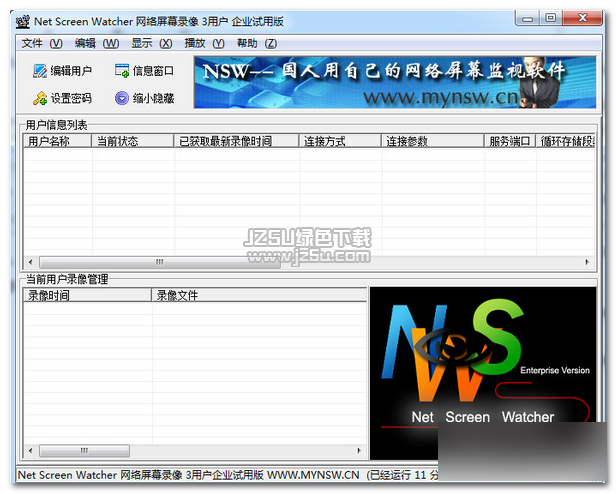Viewport: 616px width, 494px height.
Task: Click the 设置密码 set password icon
Action: click(40, 98)
